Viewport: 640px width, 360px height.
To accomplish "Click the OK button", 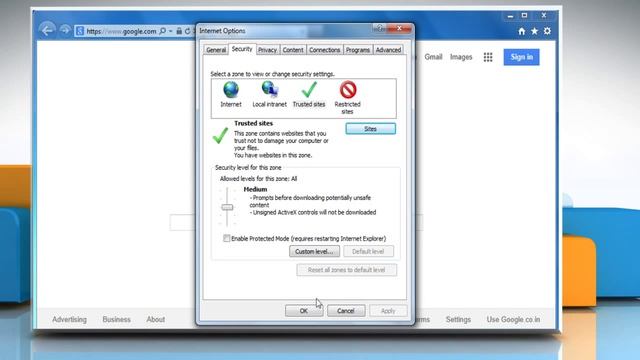I will (x=304, y=311).
